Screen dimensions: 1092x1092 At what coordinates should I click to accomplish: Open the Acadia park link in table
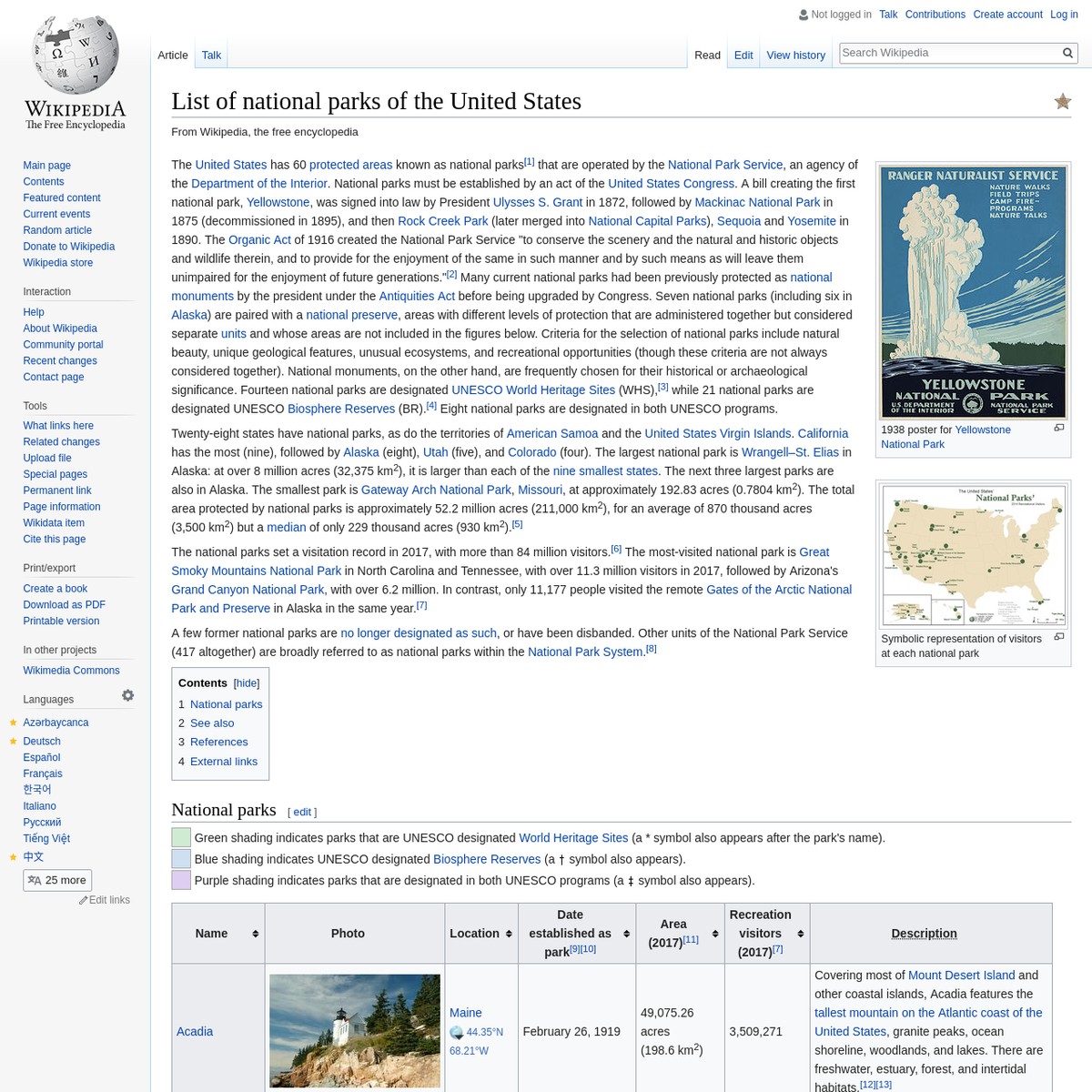coord(195,1031)
